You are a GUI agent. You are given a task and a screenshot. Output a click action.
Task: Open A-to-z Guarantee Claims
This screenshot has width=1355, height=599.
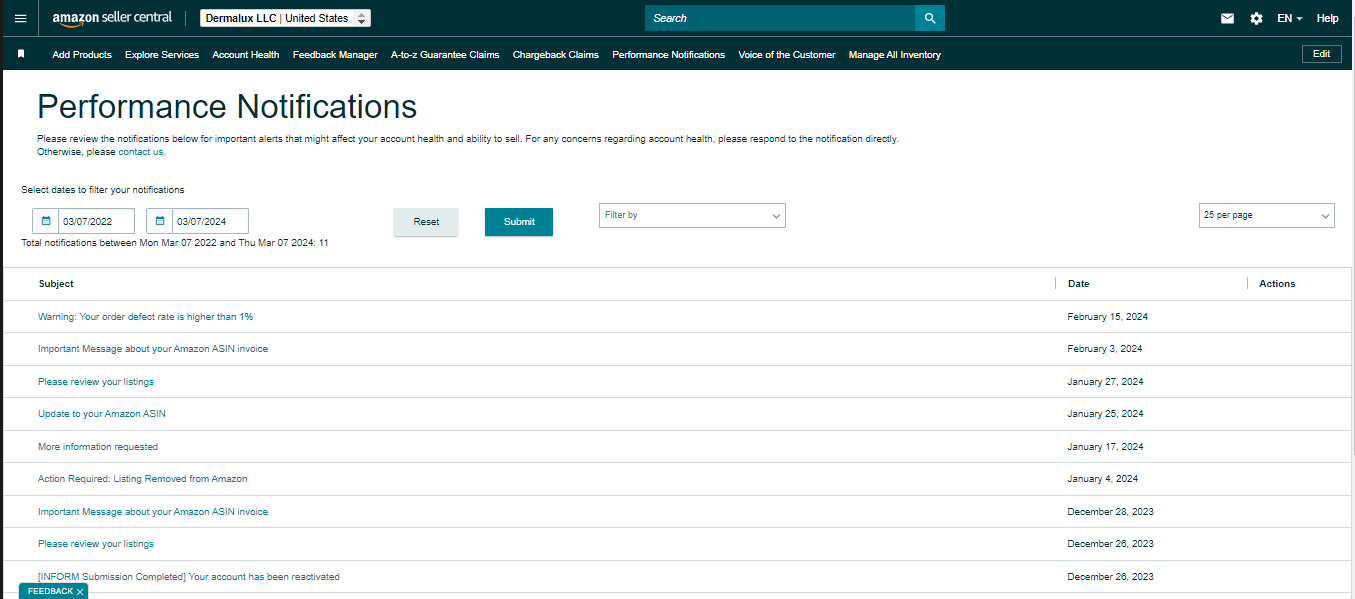(445, 55)
